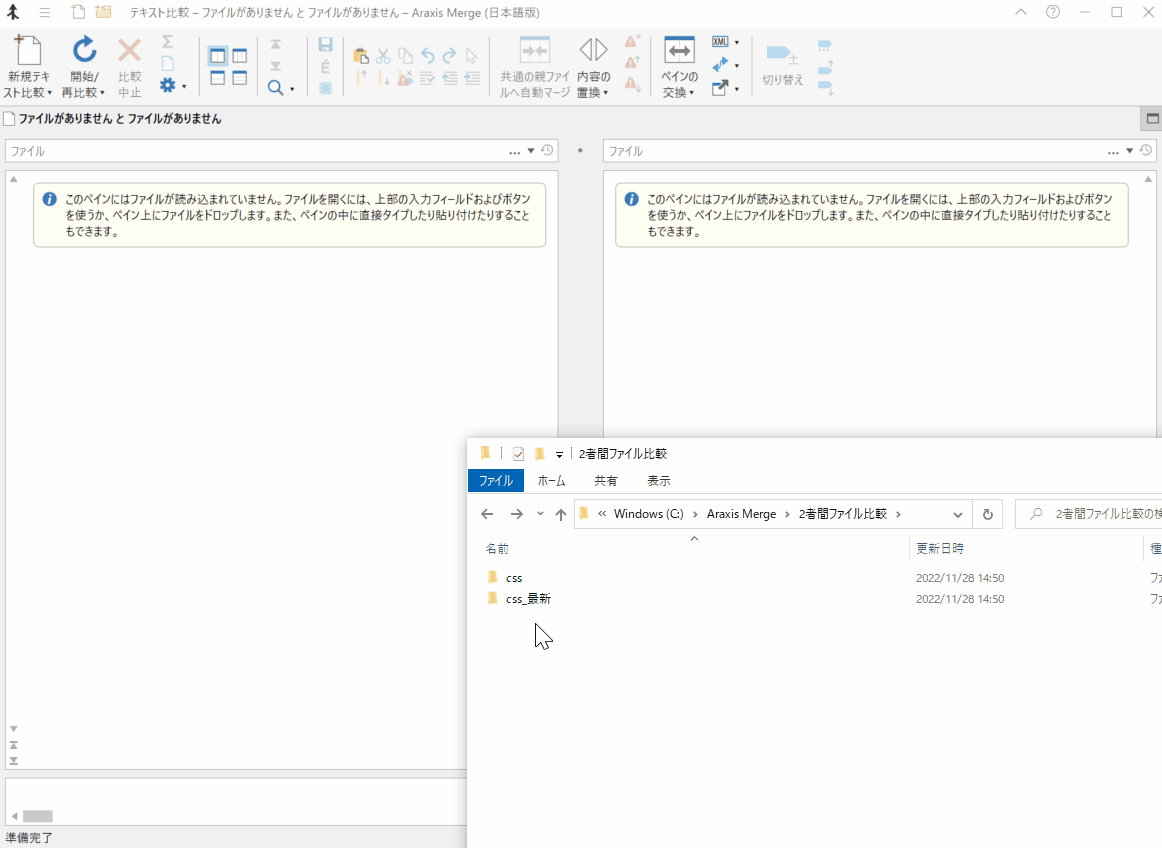Toggle the two-pane vertical layout button
The height and width of the screenshot is (848, 1162).
coord(217,56)
